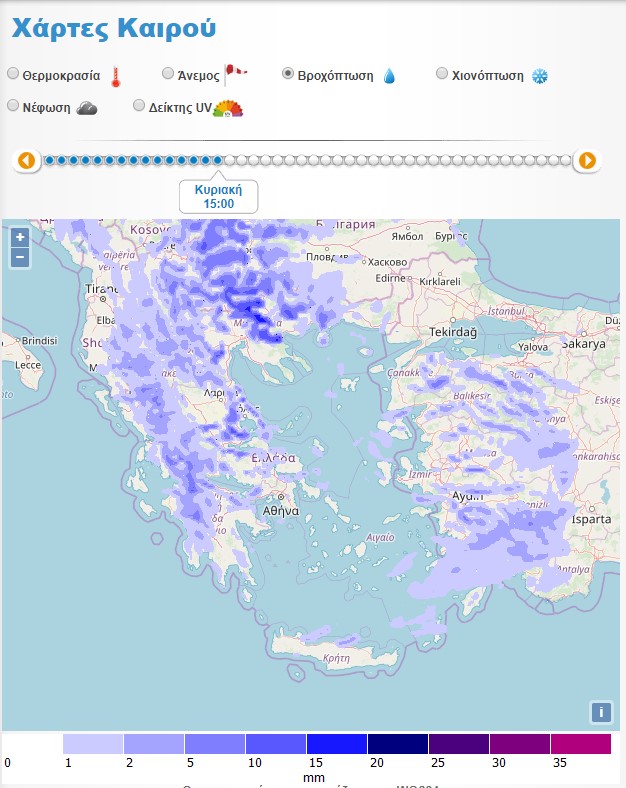This screenshot has width=626, height=788.
Task: Advance to the next forecast time step
Action: click(x=588, y=160)
